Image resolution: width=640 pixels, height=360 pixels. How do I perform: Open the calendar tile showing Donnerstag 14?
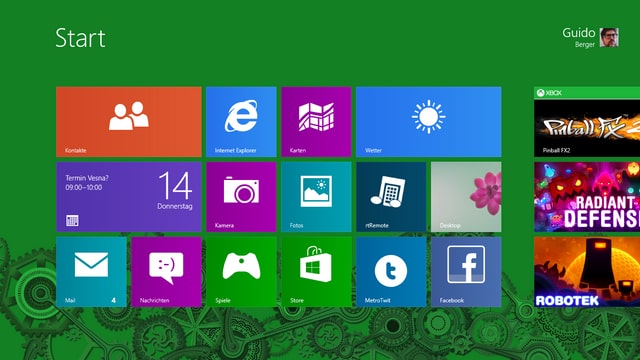click(129, 197)
